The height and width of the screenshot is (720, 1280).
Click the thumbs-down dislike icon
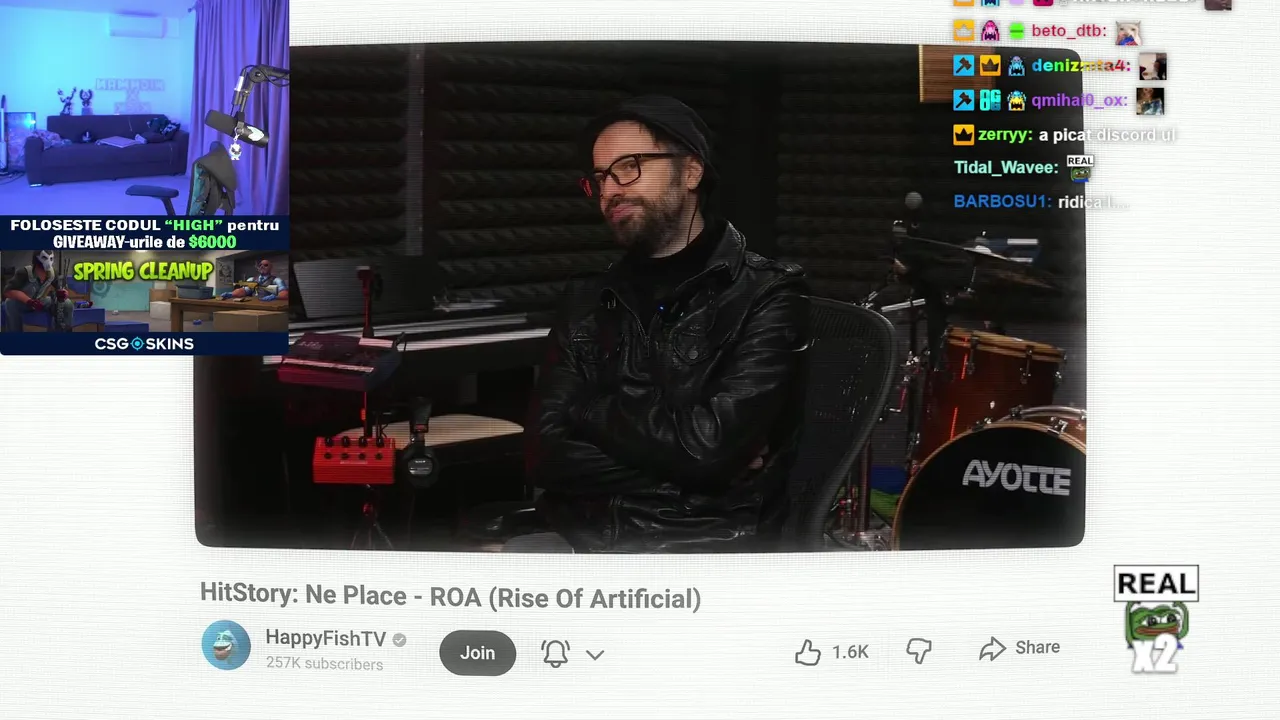[919, 652]
